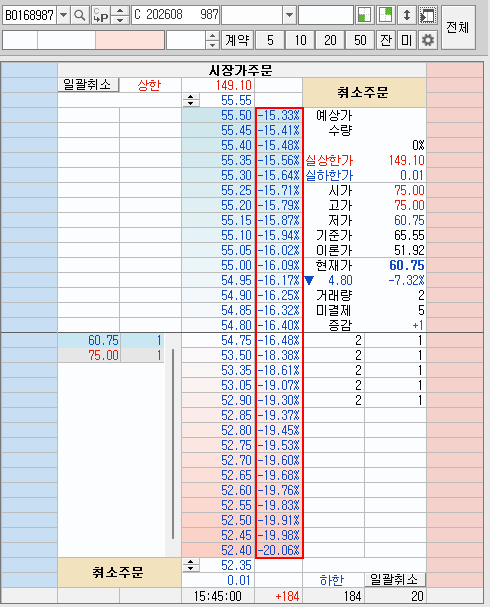Viewport: 490px width, 607px height.
Task: Click the price stepper next to 52.35
Action: click(x=190, y=565)
